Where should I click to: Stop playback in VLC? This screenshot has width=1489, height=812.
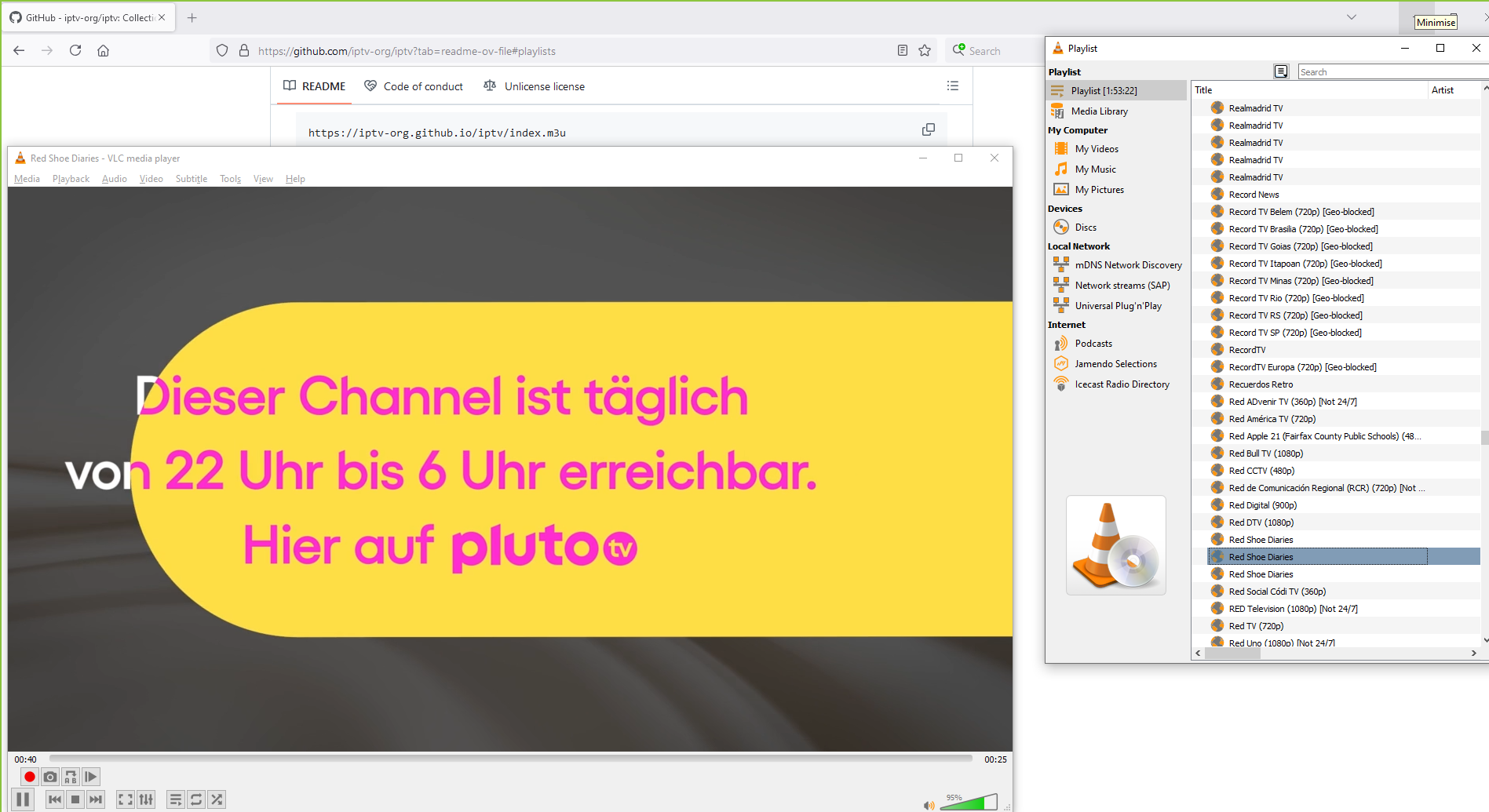click(75, 799)
